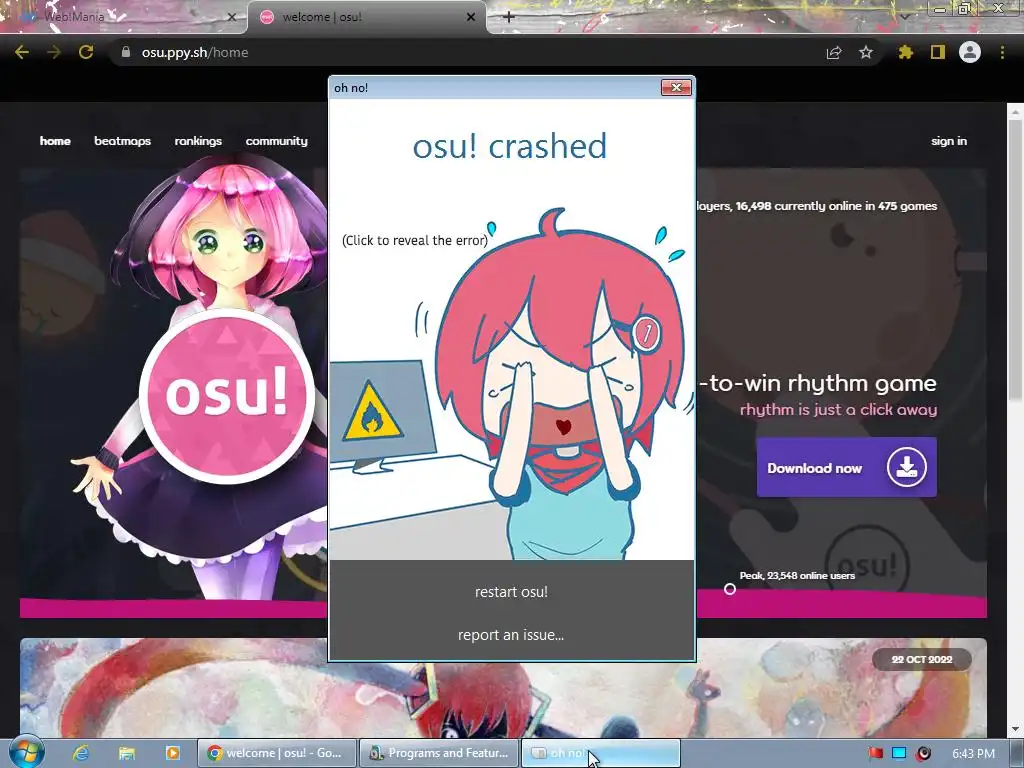Click the network monitor tray icon

pos(899,753)
